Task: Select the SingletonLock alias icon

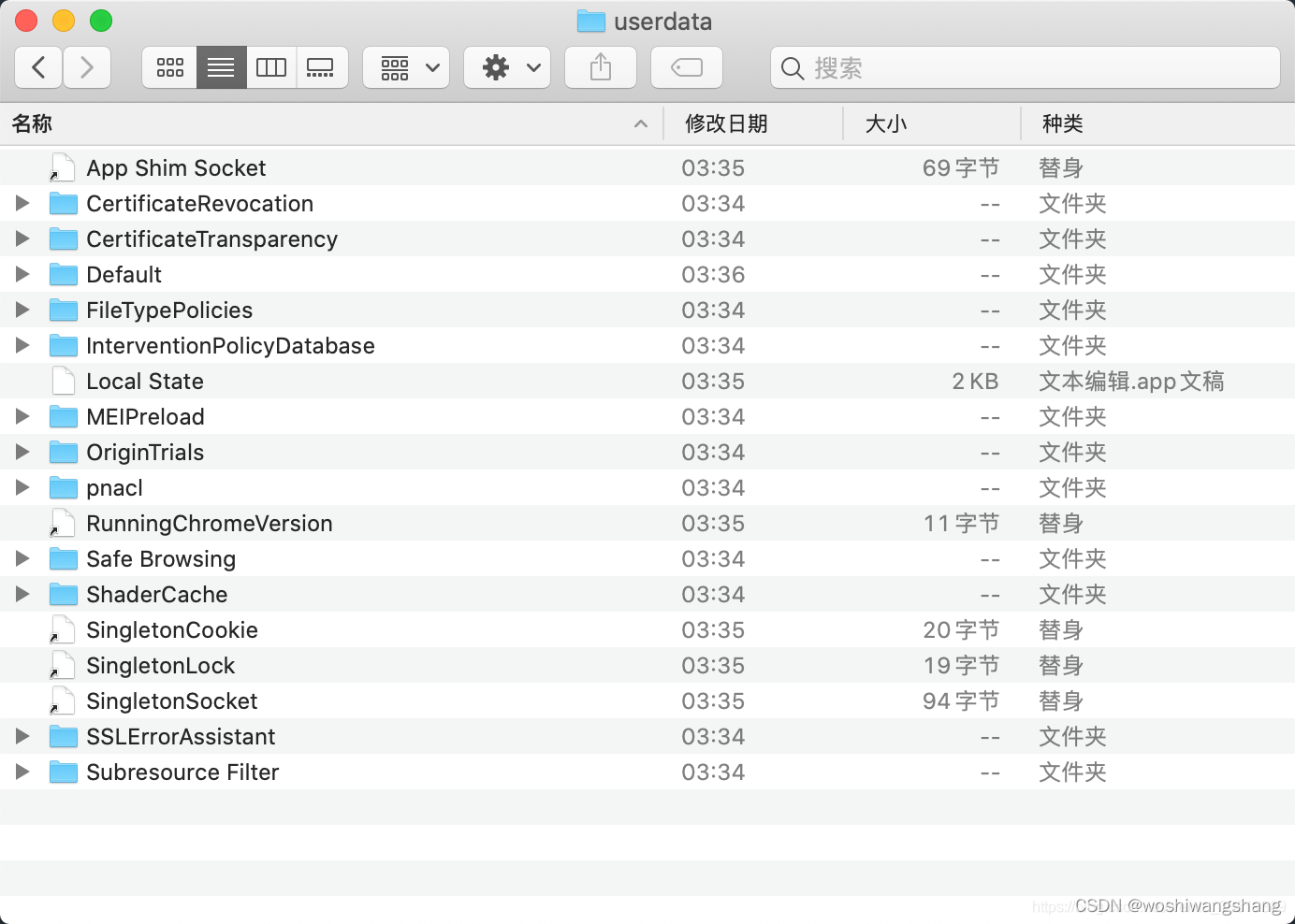Action: click(x=63, y=665)
